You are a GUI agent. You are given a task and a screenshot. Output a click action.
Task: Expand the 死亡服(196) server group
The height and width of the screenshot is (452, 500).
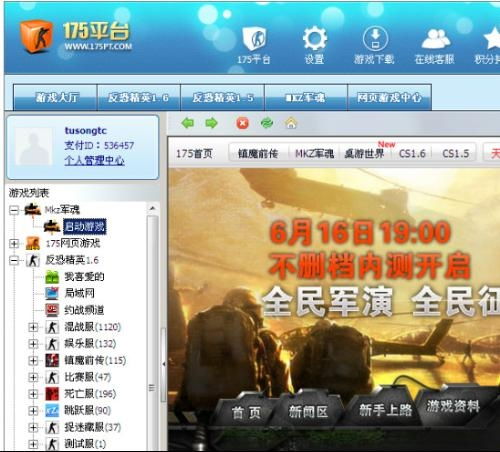(x=33, y=394)
